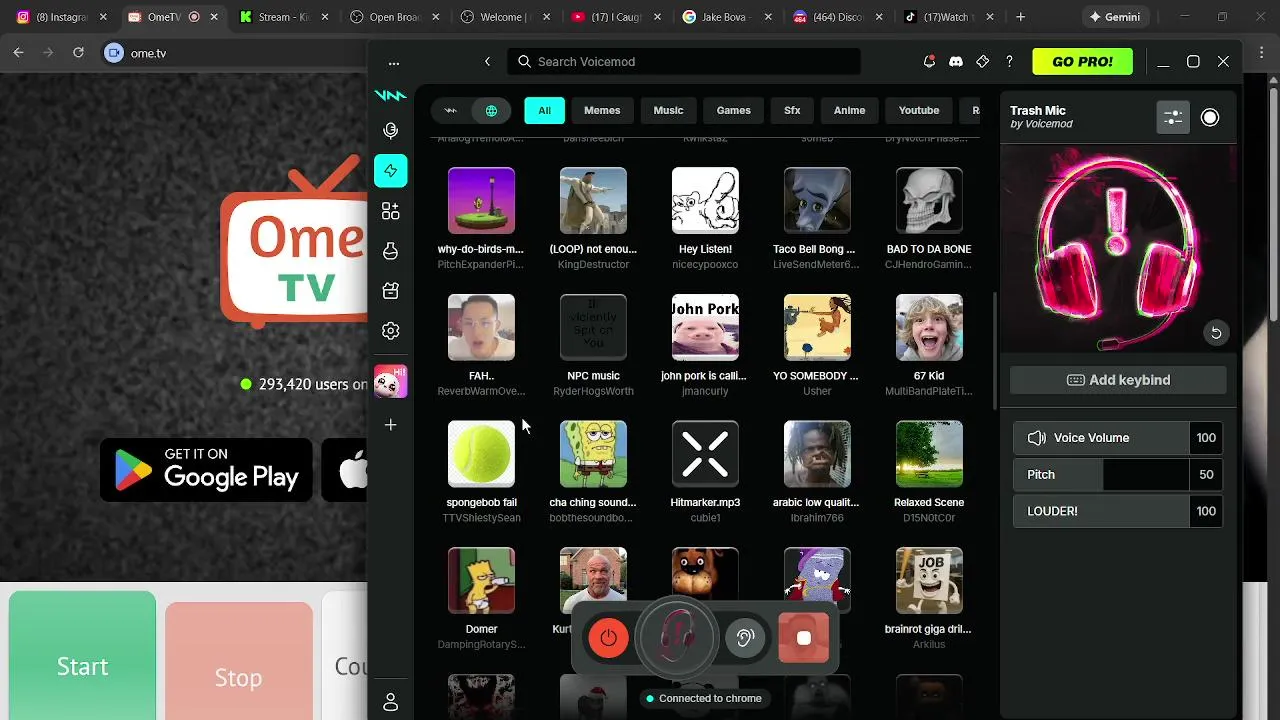Select the Sfx category tab
Viewport: 1280px width, 720px height.
(792, 110)
